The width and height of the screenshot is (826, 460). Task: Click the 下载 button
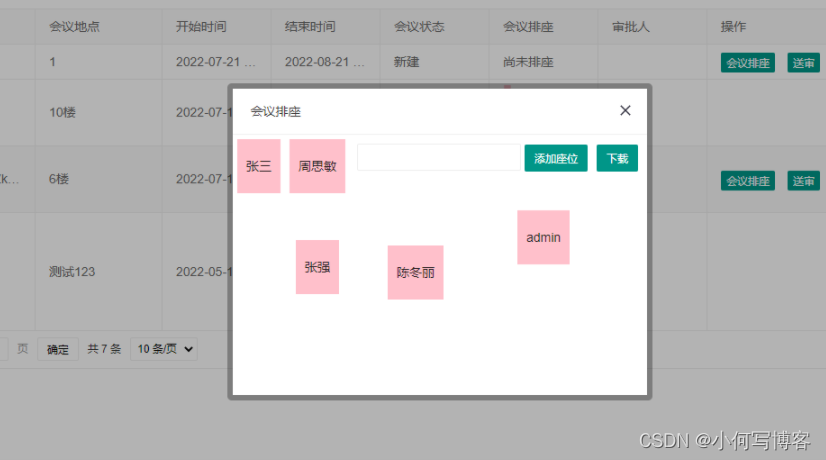point(617,158)
